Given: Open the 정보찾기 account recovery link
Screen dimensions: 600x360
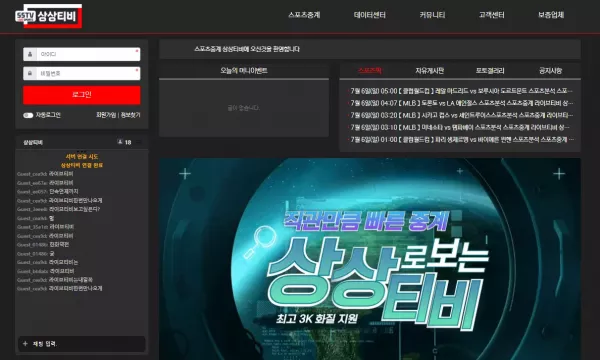Looking at the screenshot, I should coord(130,115).
